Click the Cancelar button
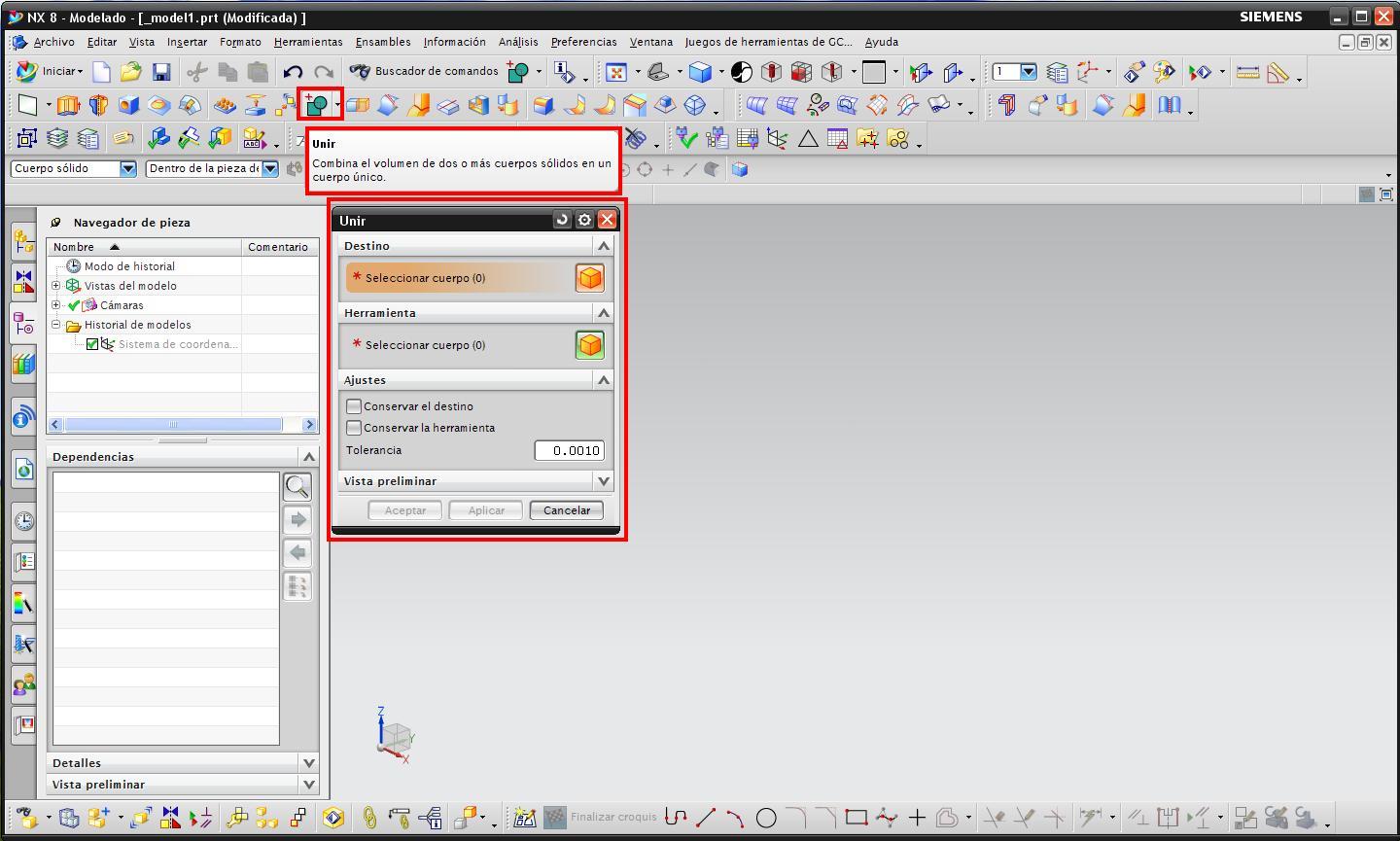Viewport: 1400px width, 841px height. click(567, 510)
